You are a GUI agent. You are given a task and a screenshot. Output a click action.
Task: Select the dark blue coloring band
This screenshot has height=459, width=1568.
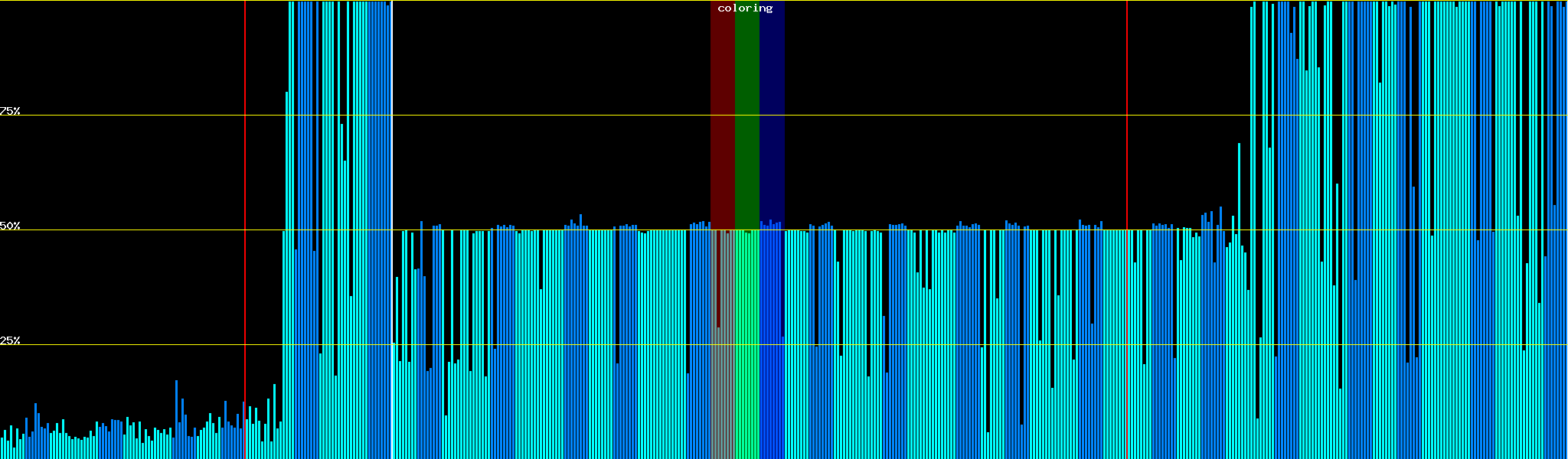772,115
